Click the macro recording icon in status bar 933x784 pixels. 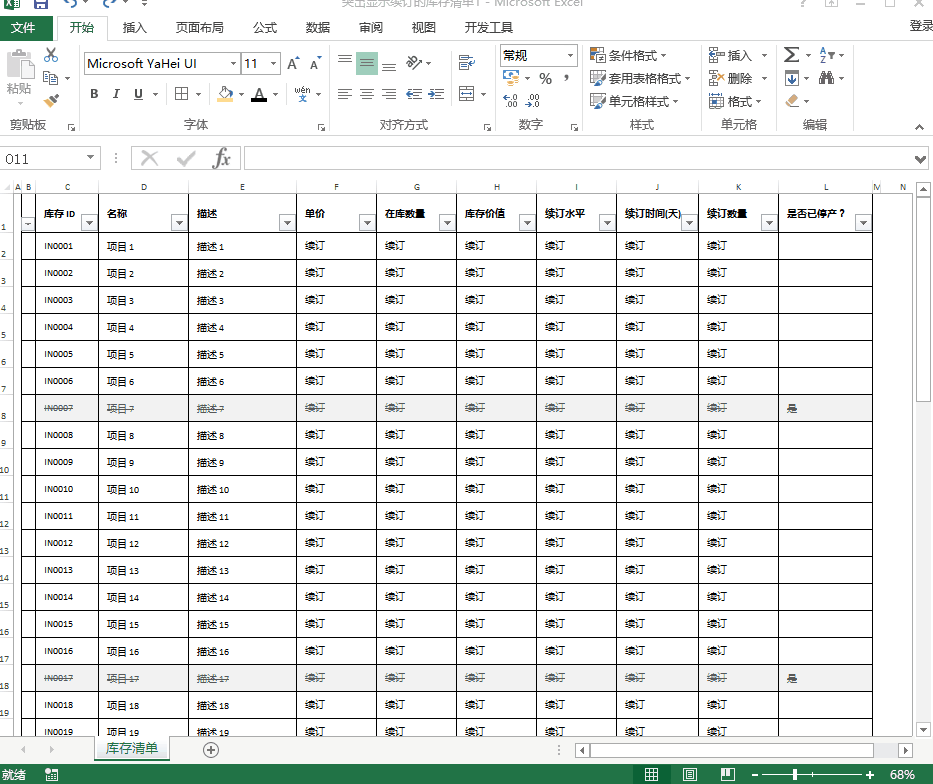tap(51, 774)
